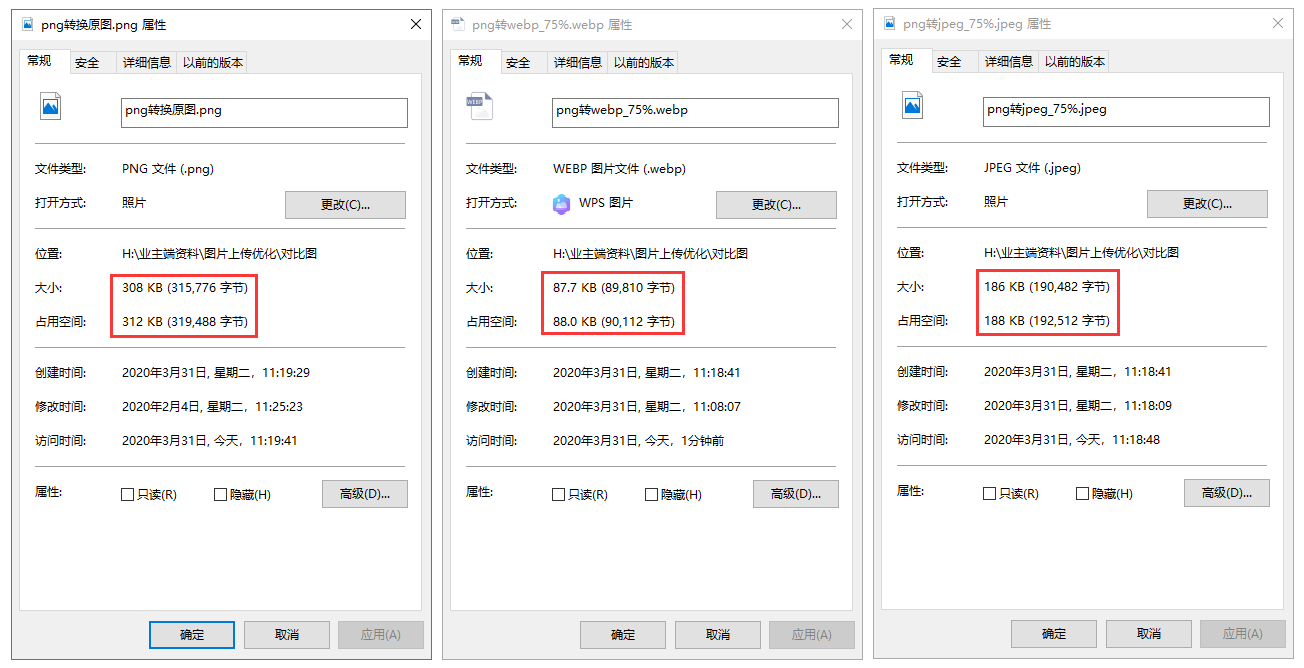Click the JPEG file thumbnail icon in right dialog
This screenshot has width=1304, height=668.
coord(911,106)
